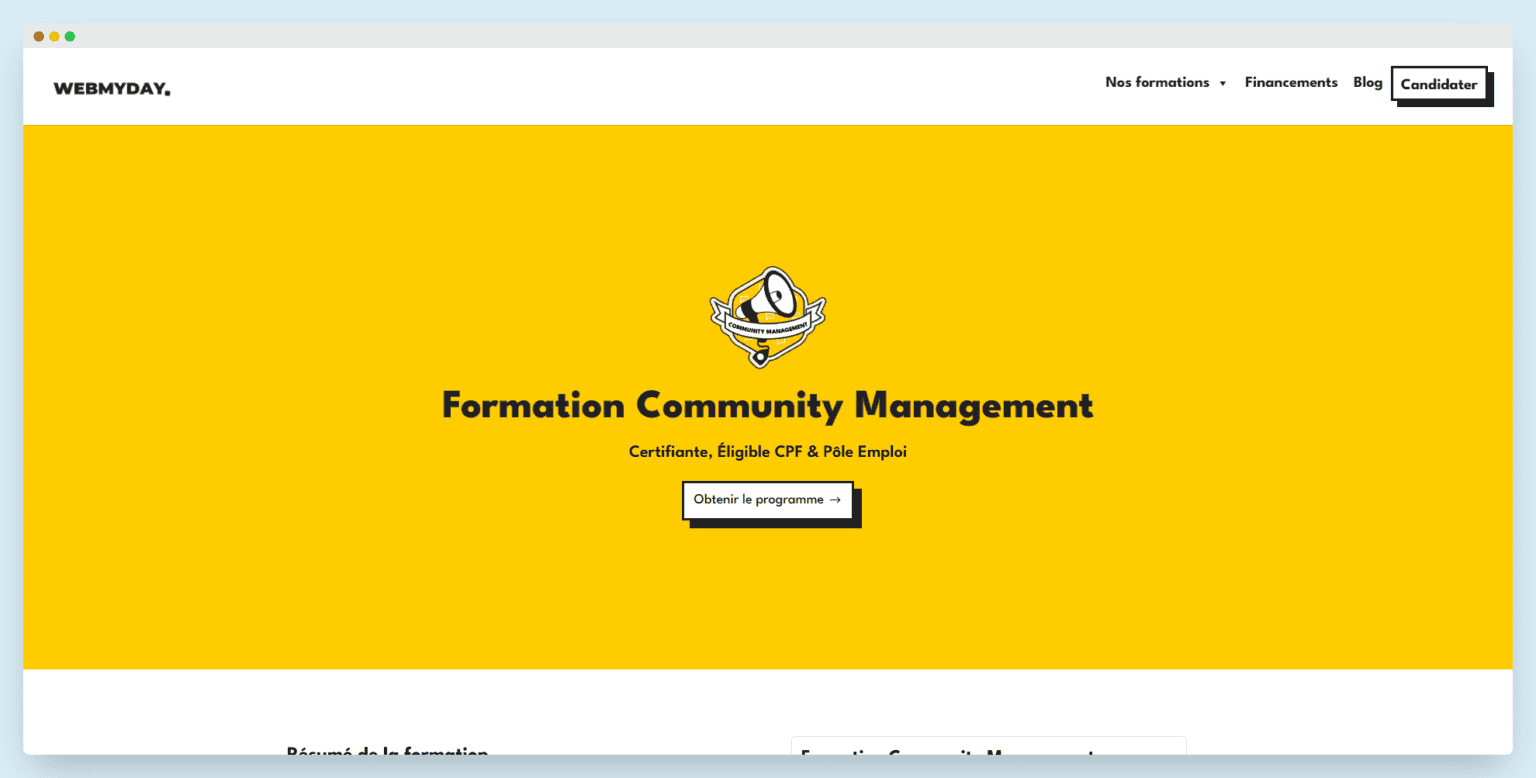Navigate to the Blog section
This screenshot has height=778, width=1536.
point(1367,82)
